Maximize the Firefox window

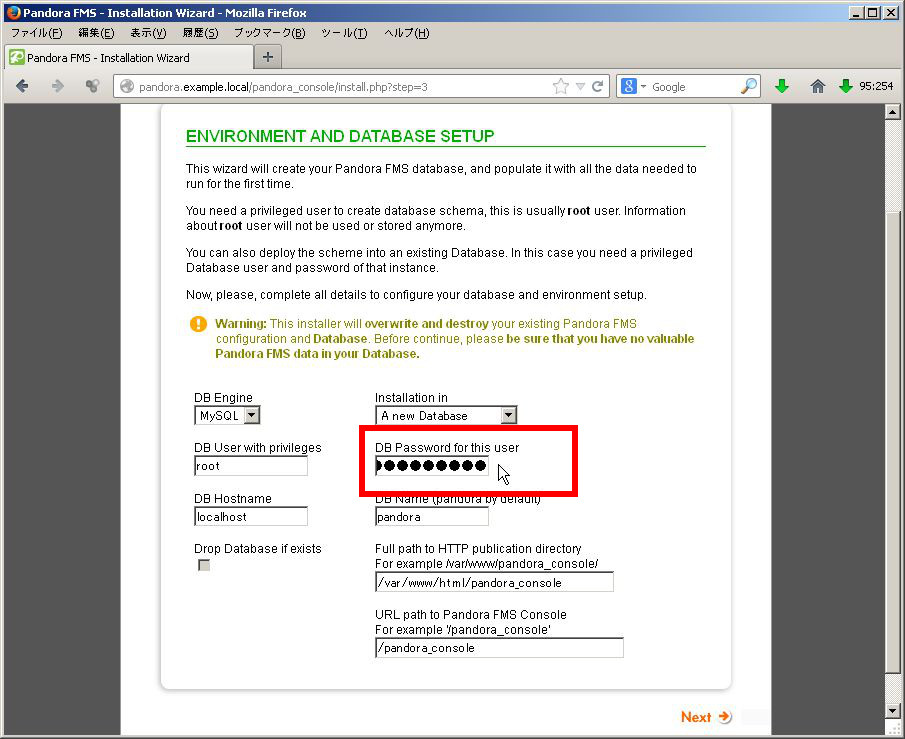[x=873, y=13]
